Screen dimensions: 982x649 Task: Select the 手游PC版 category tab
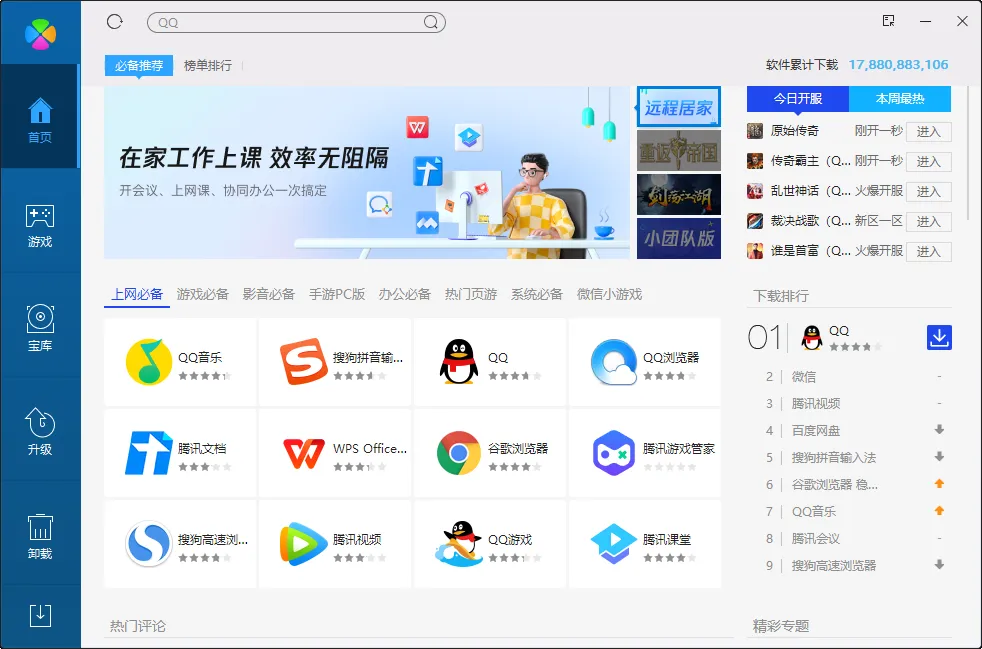(x=337, y=294)
